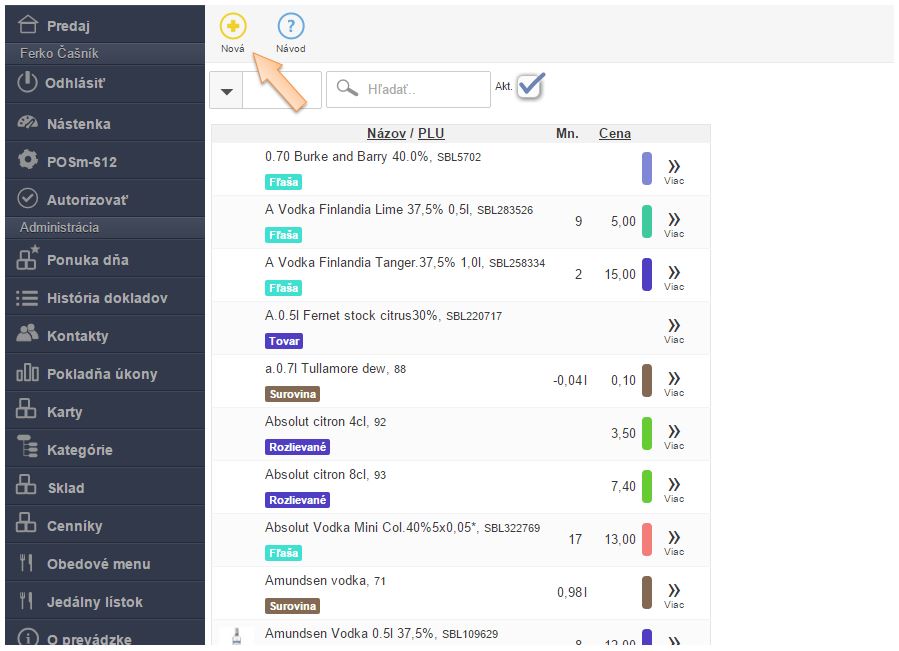The width and height of the screenshot is (899, 651).
Task: Open Pokladňa úkony chart icon
Action: (28, 374)
